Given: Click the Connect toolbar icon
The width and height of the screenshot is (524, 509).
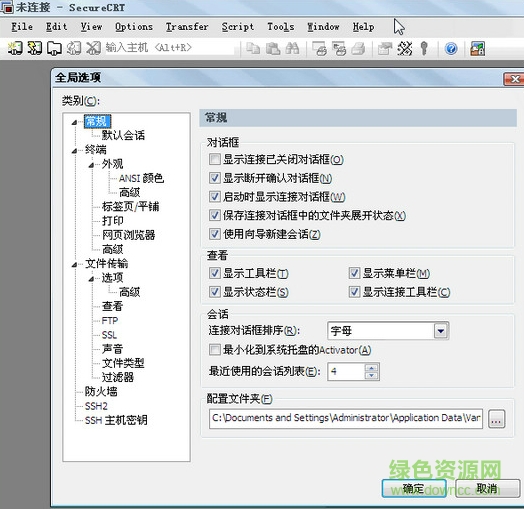Looking at the screenshot, I should click(15, 48).
